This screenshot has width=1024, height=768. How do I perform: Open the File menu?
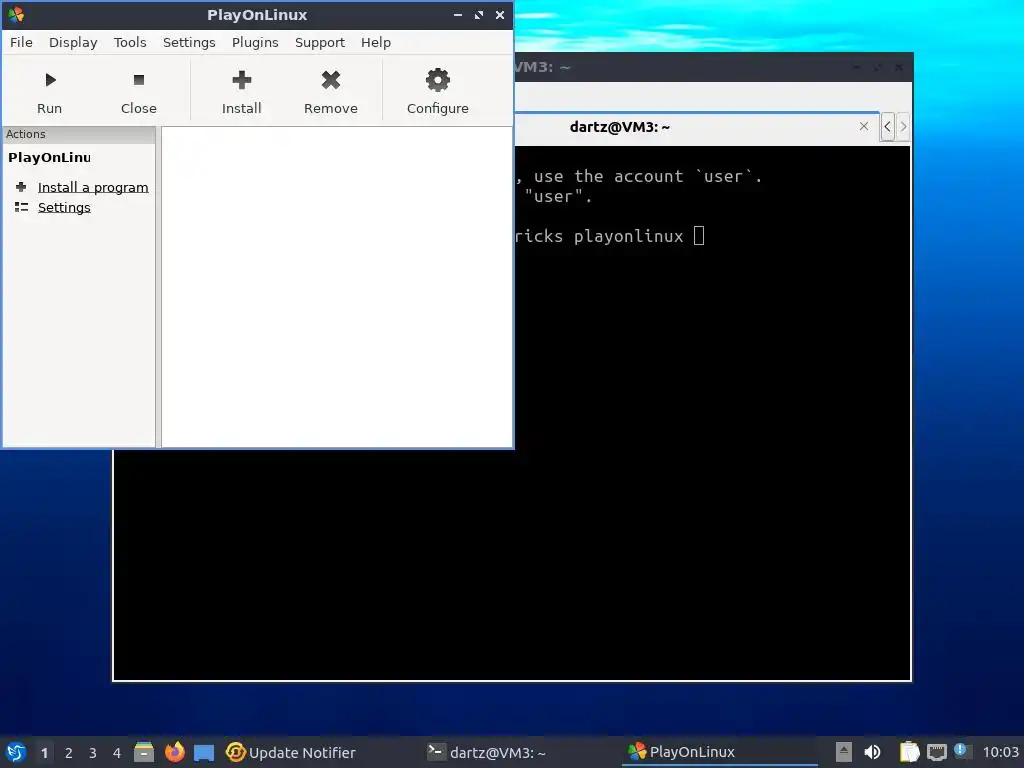pyautogui.click(x=21, y=42)
